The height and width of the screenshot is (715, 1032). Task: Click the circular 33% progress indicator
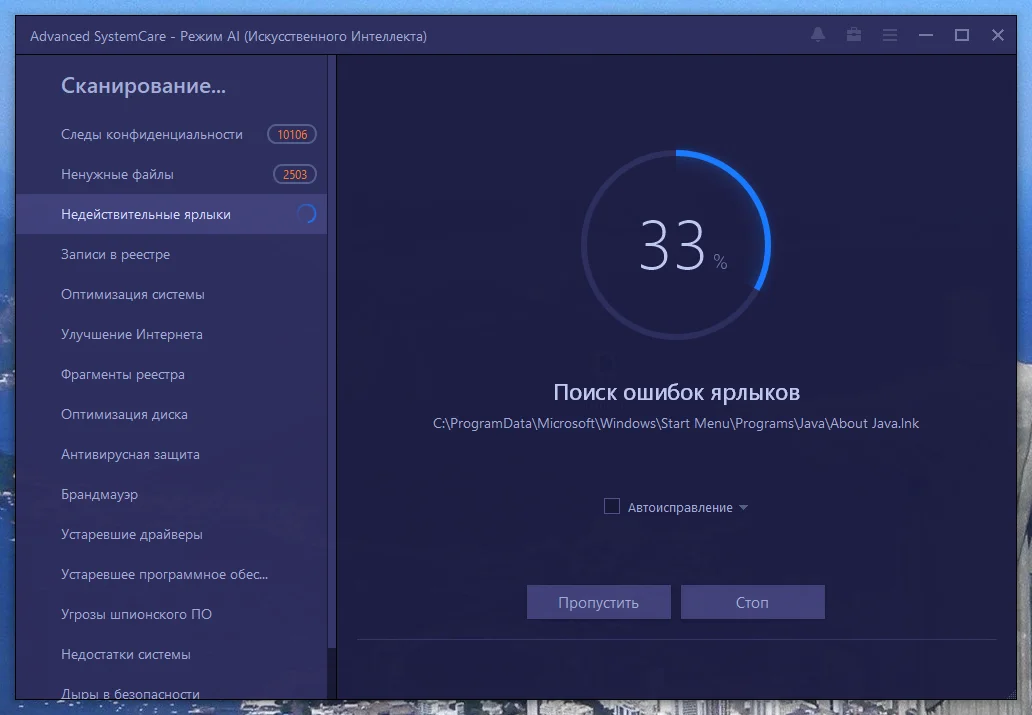[x=676, y=245]
